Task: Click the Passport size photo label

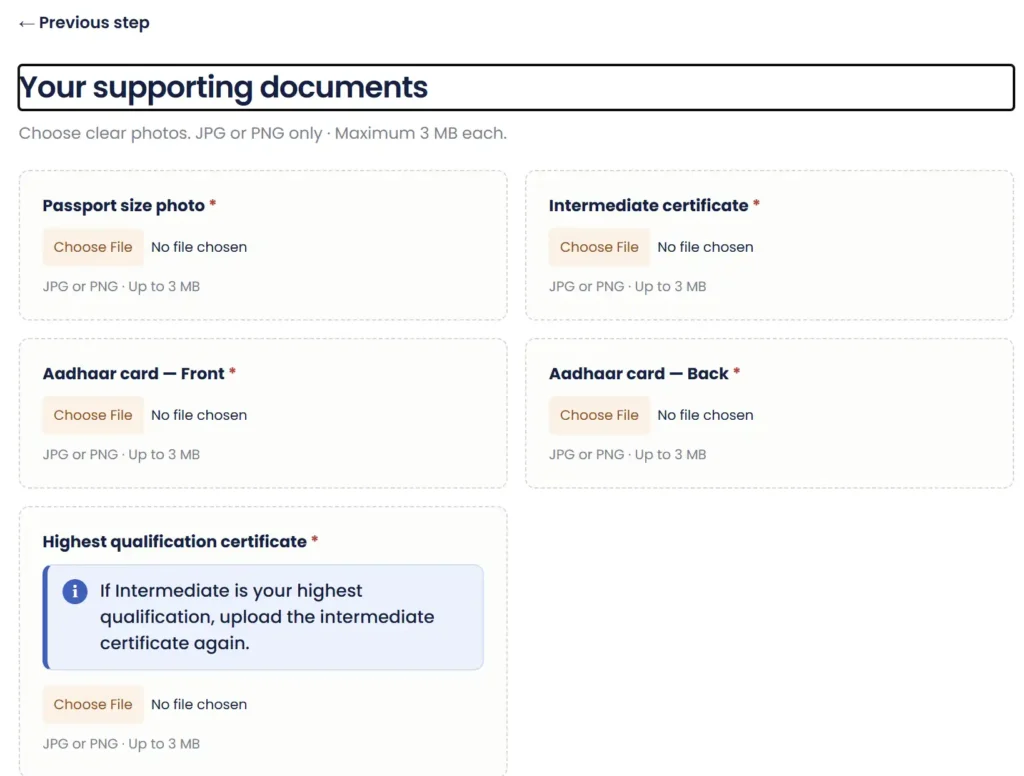Action: click(123, 206)
